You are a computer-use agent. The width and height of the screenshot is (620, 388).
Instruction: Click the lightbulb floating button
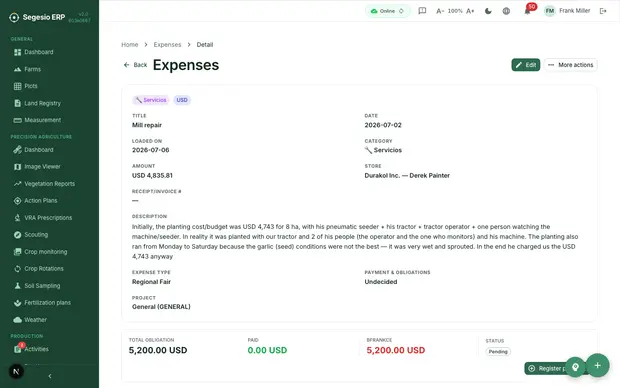click(575, 367)
